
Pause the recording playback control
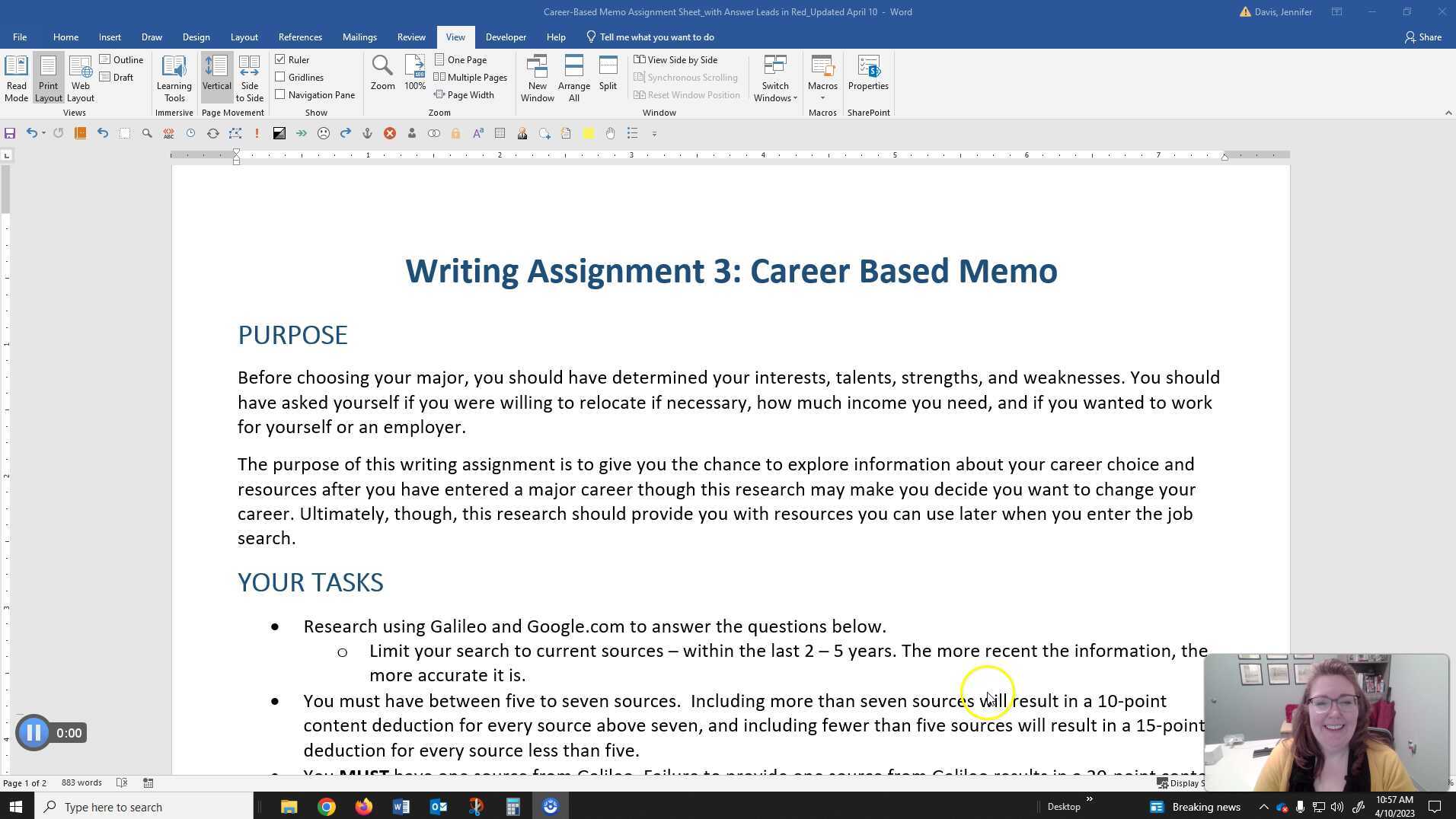click(33, 732)
